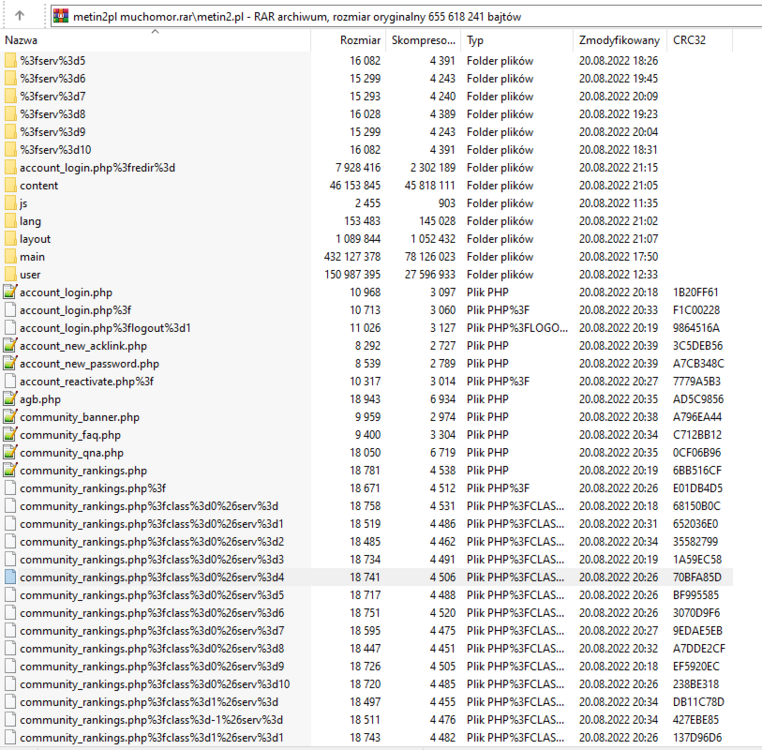This screenshot has height=750, width=762.
Task: Click the community_rankings.php file icon
Action: [x=10, y=471]
